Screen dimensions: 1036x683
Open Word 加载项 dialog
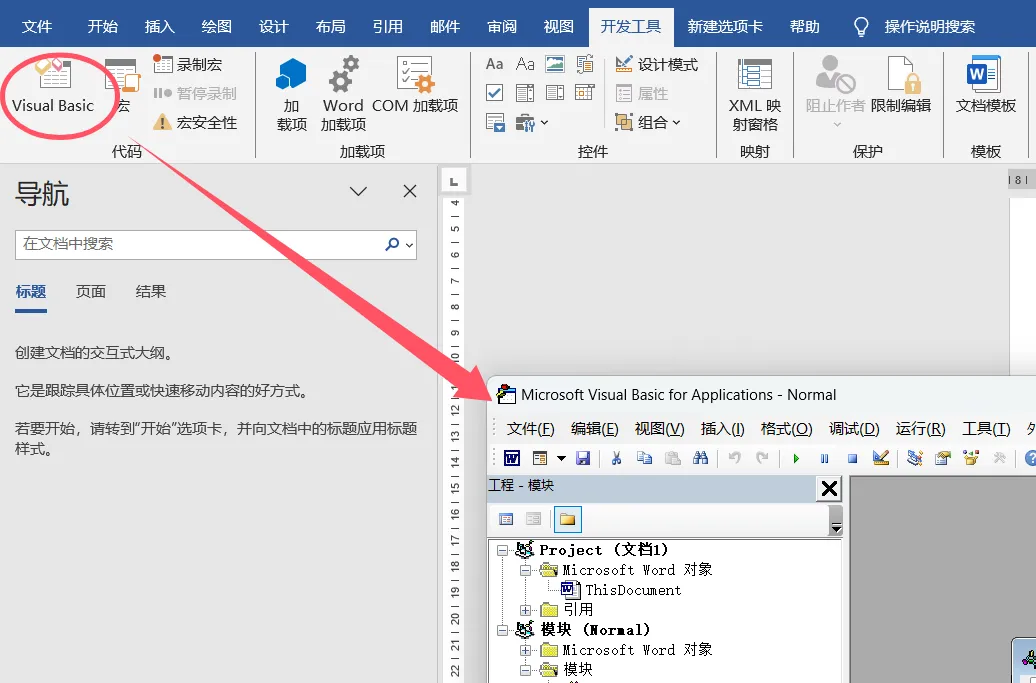[x=343, y=94]
